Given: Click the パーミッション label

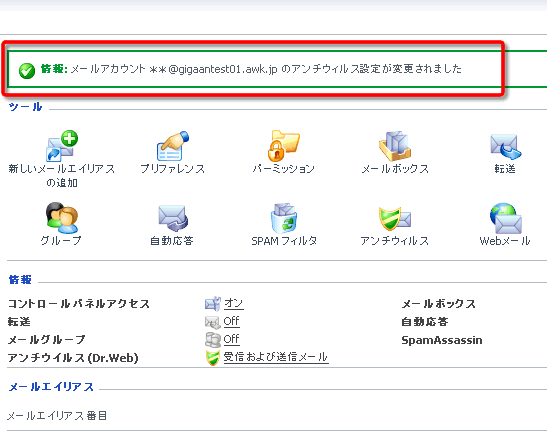Looking at the screenshot, I should [x=283, y=169].
